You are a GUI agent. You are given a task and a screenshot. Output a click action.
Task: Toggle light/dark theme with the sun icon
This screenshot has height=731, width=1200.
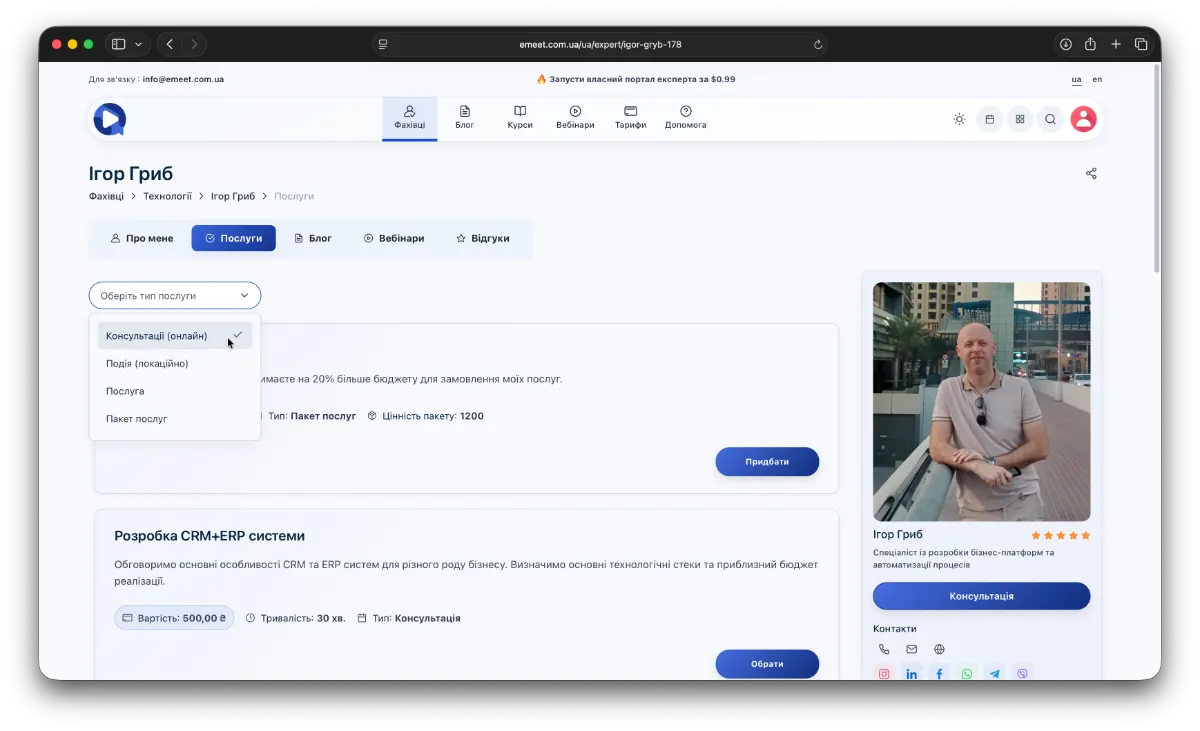click(959, 119)
